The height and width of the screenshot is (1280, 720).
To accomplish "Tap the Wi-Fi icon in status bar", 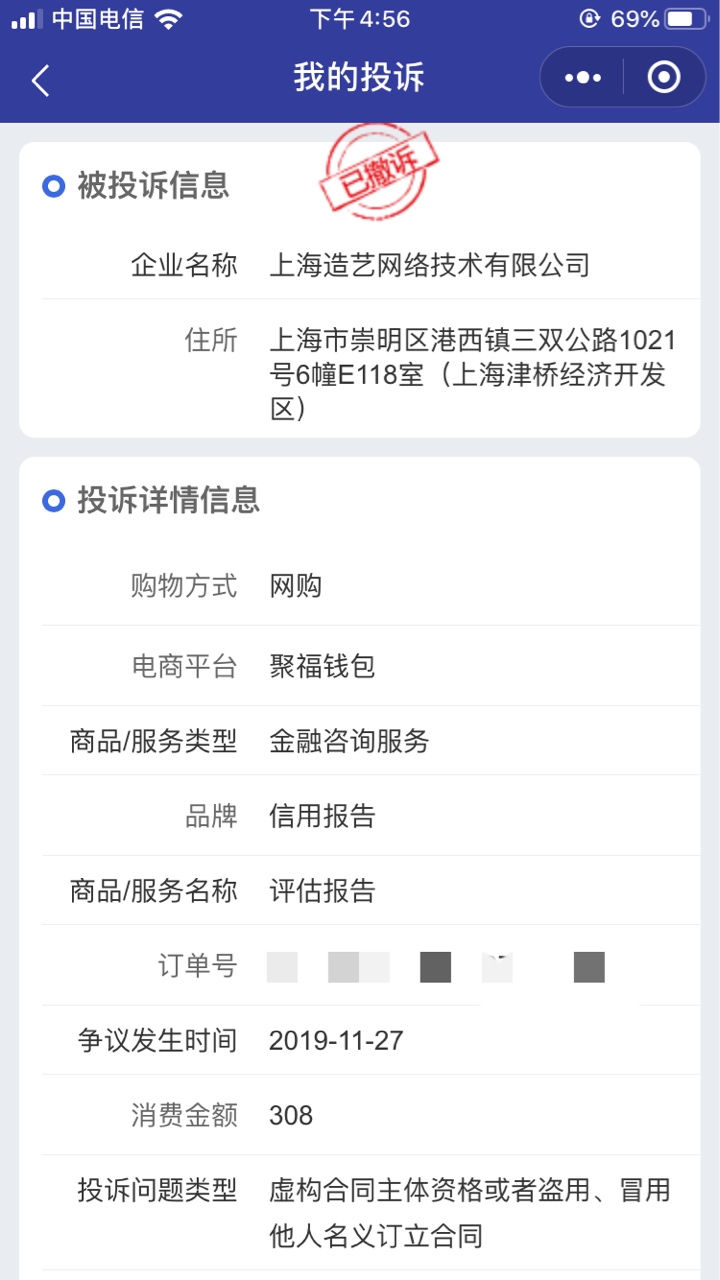I will point(169,19).
